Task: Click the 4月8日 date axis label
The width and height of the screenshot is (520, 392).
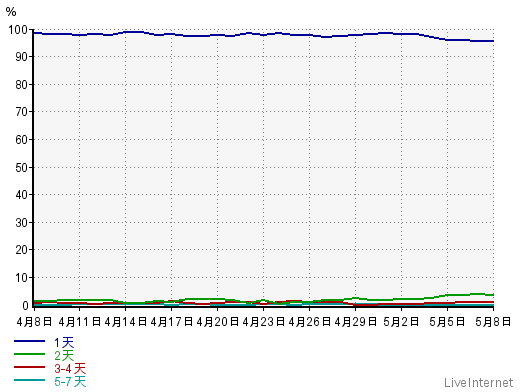Action: [34, 322]
